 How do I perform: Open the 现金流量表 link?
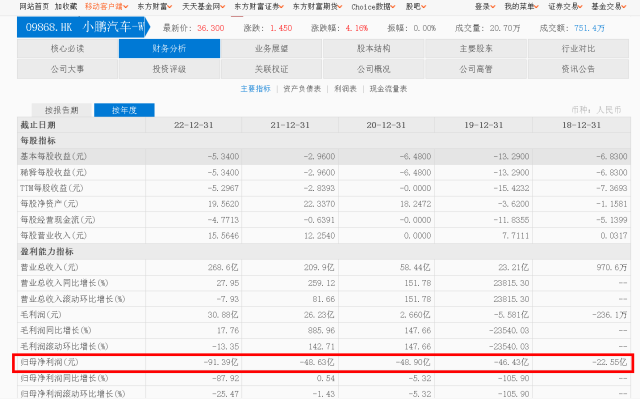coord(388,89)
